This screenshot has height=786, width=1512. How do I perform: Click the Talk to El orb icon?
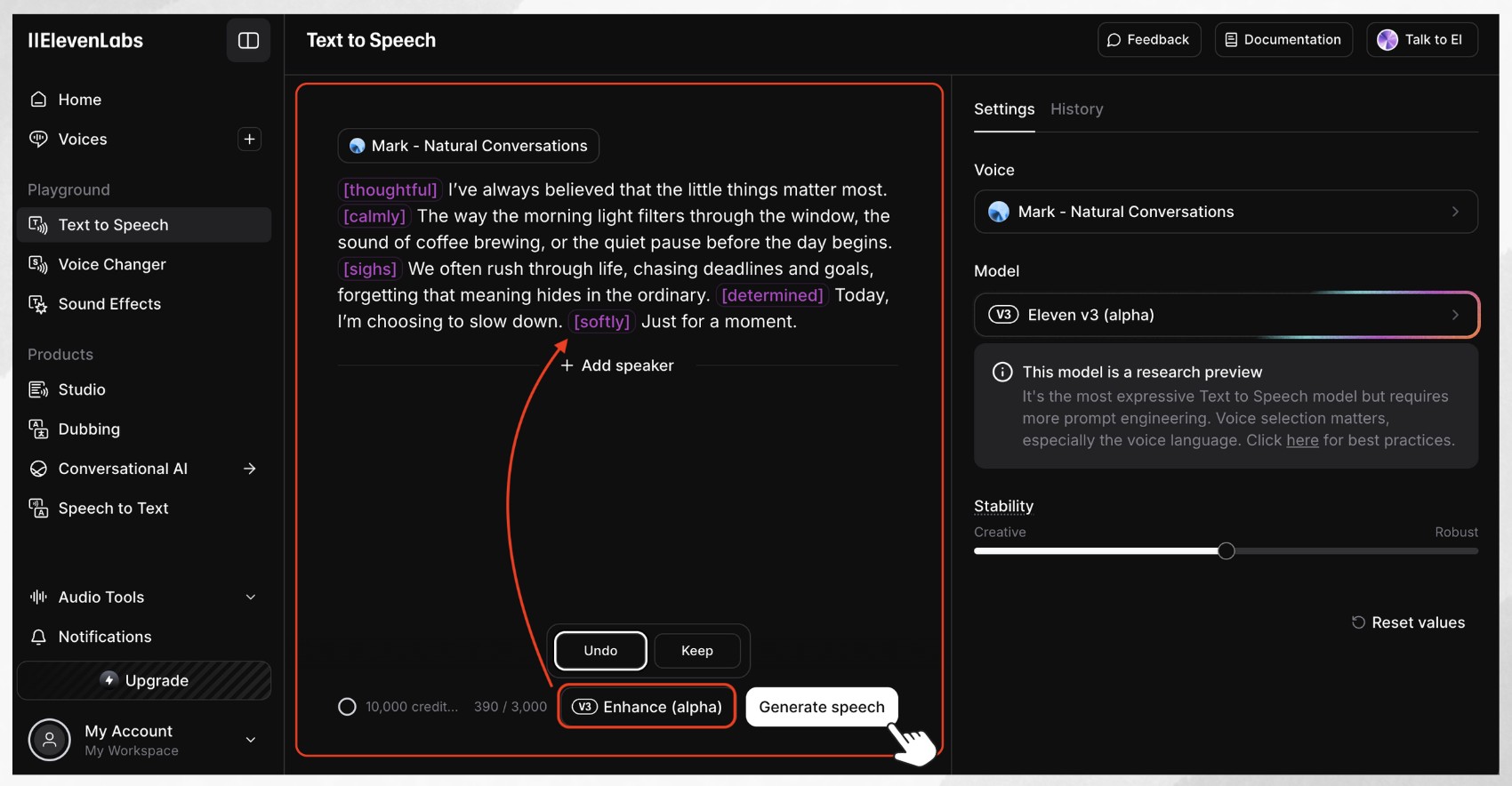click(x=1387, y=40)
